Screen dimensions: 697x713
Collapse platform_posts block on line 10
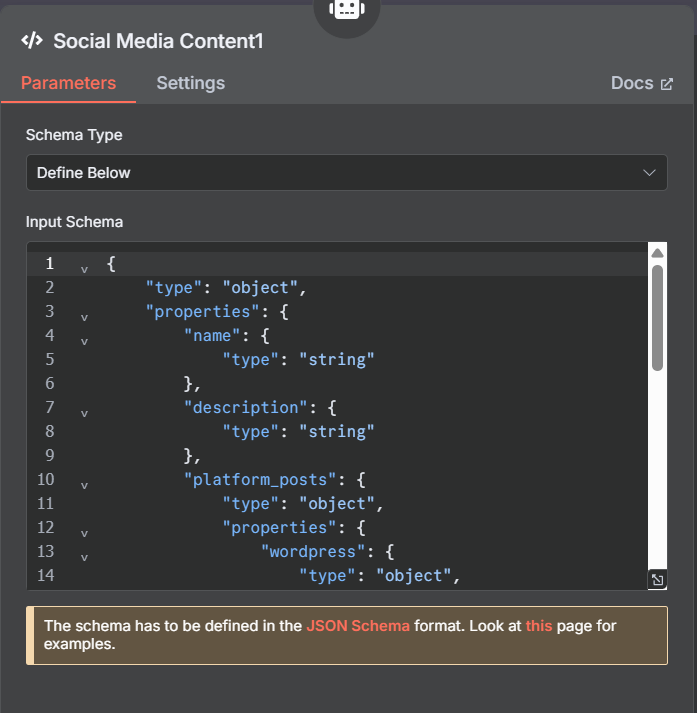84,486
